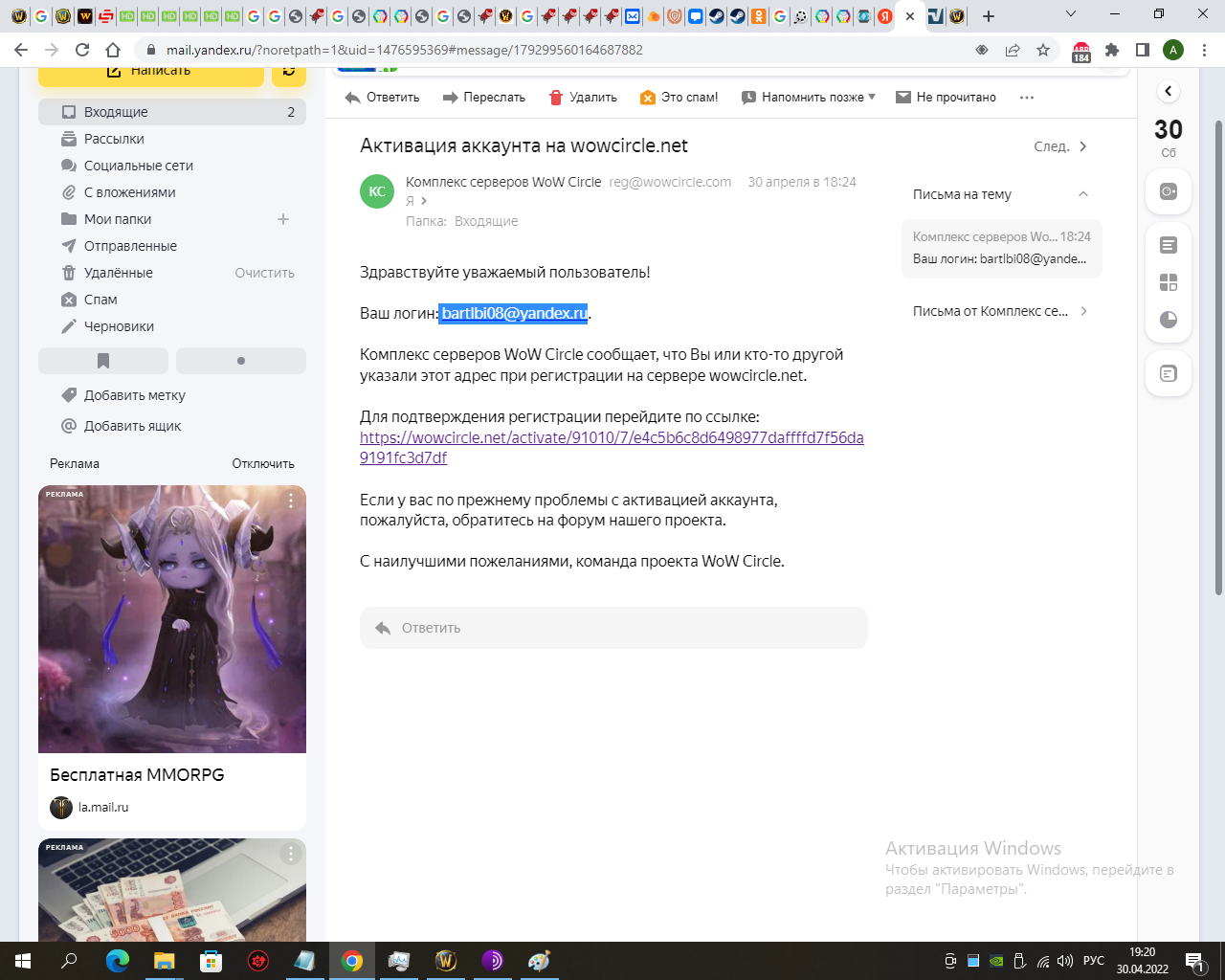Add new folder with plus icon
Viewport: 1225px width, 980px height.
283,219
